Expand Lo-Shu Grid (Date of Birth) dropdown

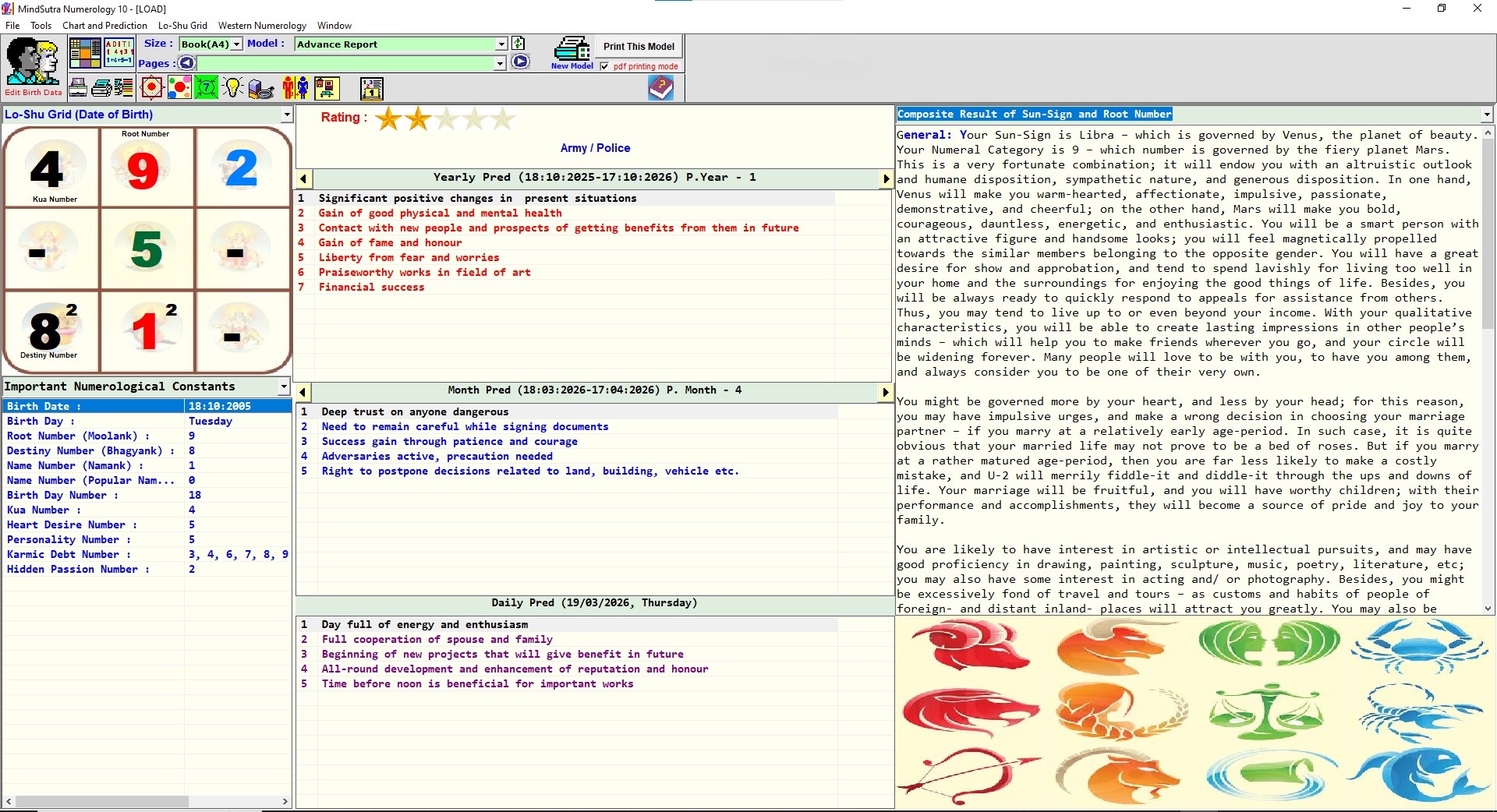(287, 115)
